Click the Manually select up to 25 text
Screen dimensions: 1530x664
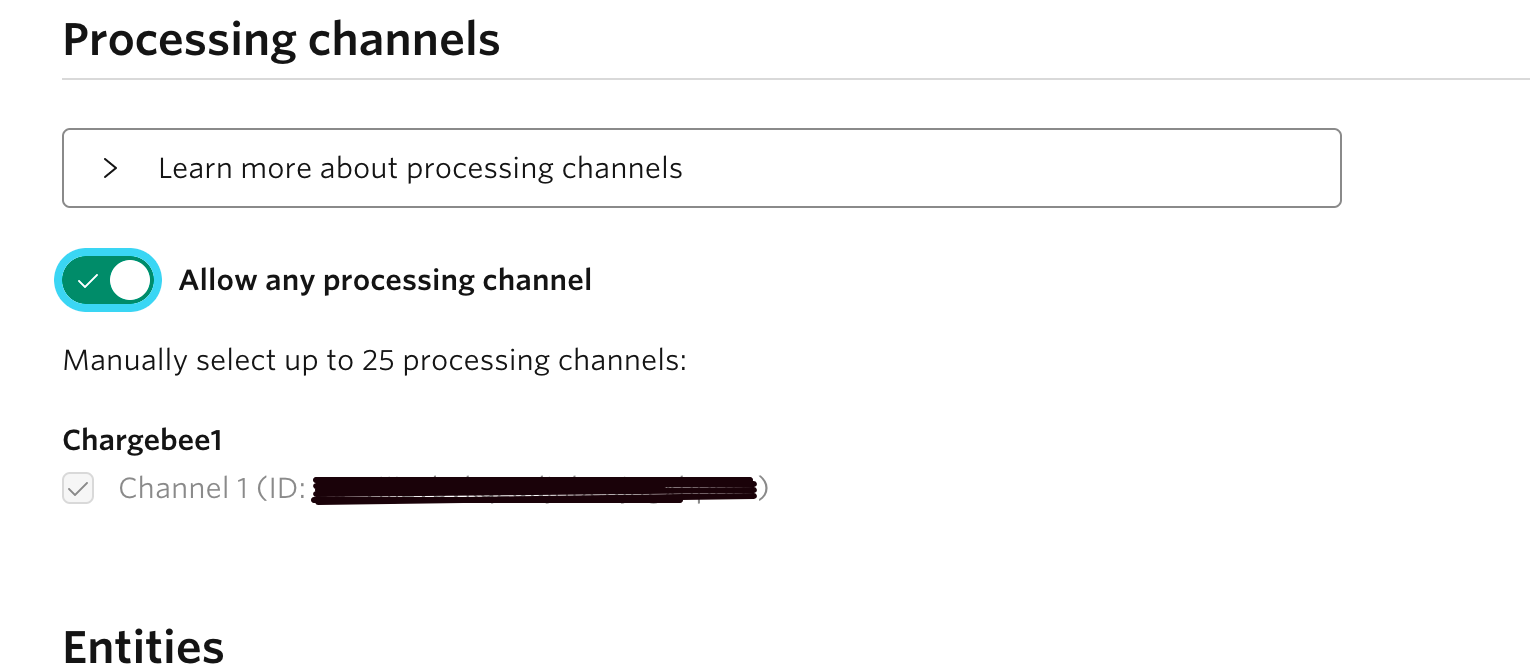tap(375, 360)
